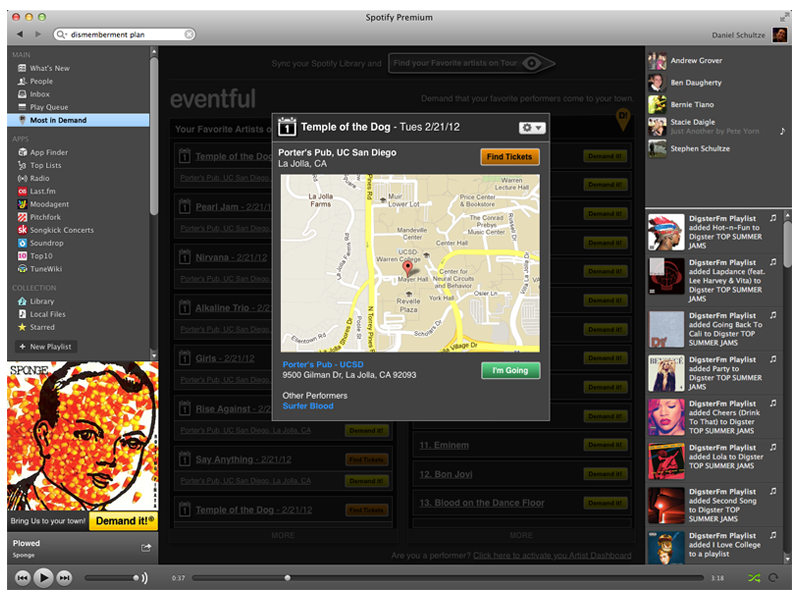Skip to the next track

64,578
